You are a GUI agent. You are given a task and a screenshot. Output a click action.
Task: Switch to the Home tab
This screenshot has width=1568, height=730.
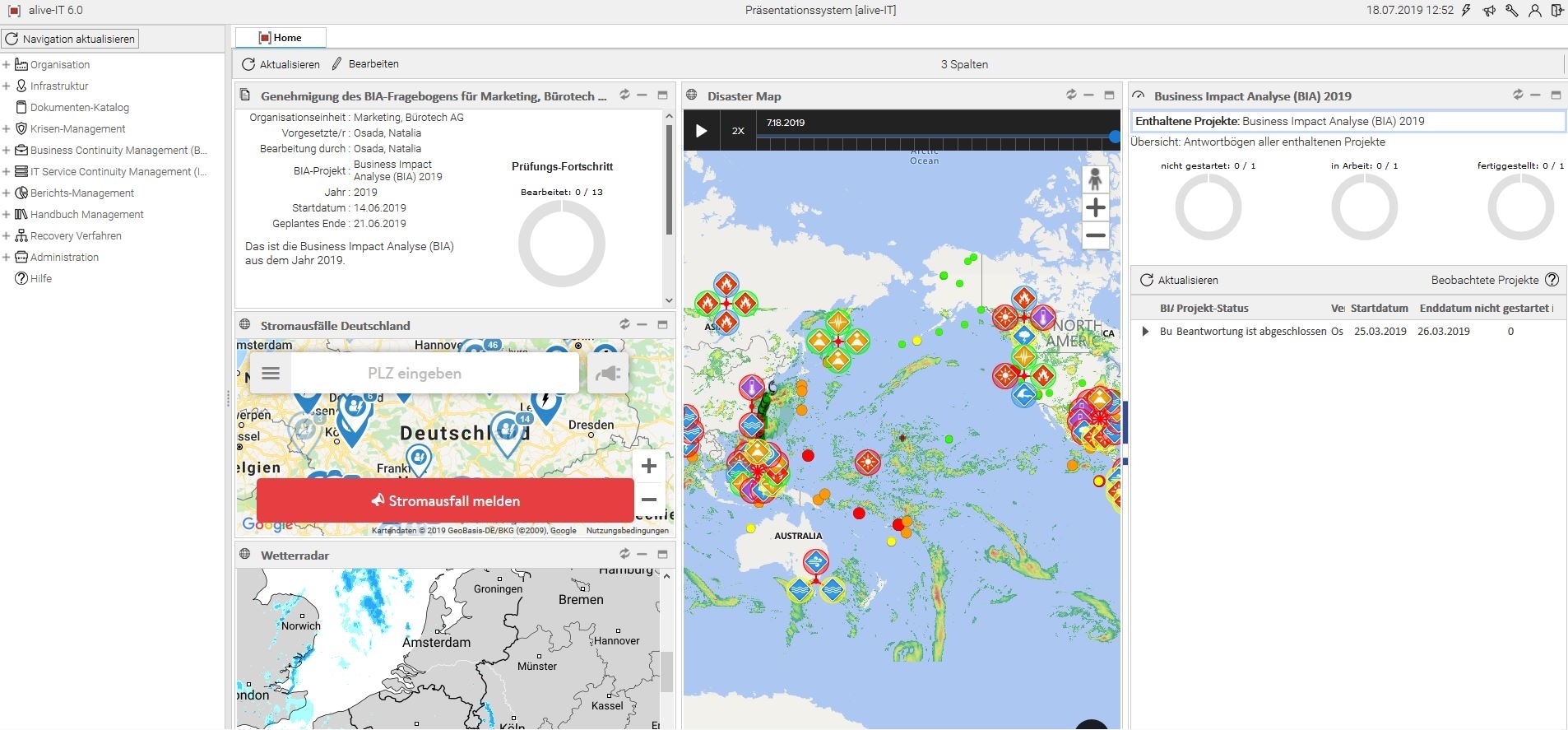pyautogui.click(x=281, y=38)
